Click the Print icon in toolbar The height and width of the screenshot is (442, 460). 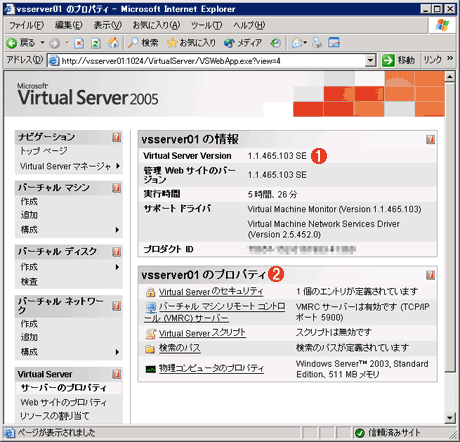pyautogui.click(x=317, y=43)
